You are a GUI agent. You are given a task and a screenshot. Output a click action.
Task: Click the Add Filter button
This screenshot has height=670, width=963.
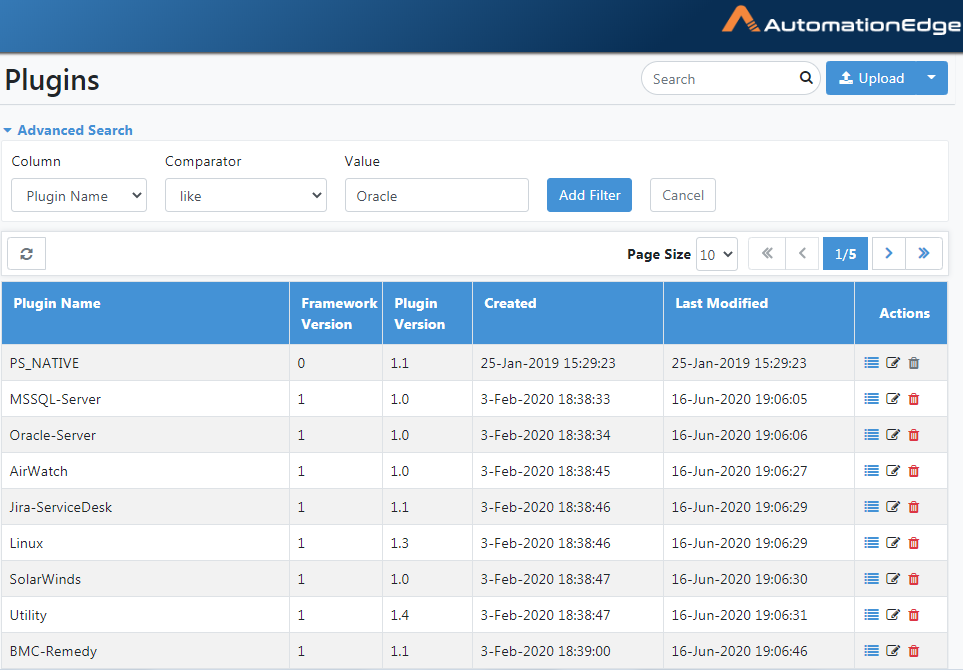[x=589, y=195]
